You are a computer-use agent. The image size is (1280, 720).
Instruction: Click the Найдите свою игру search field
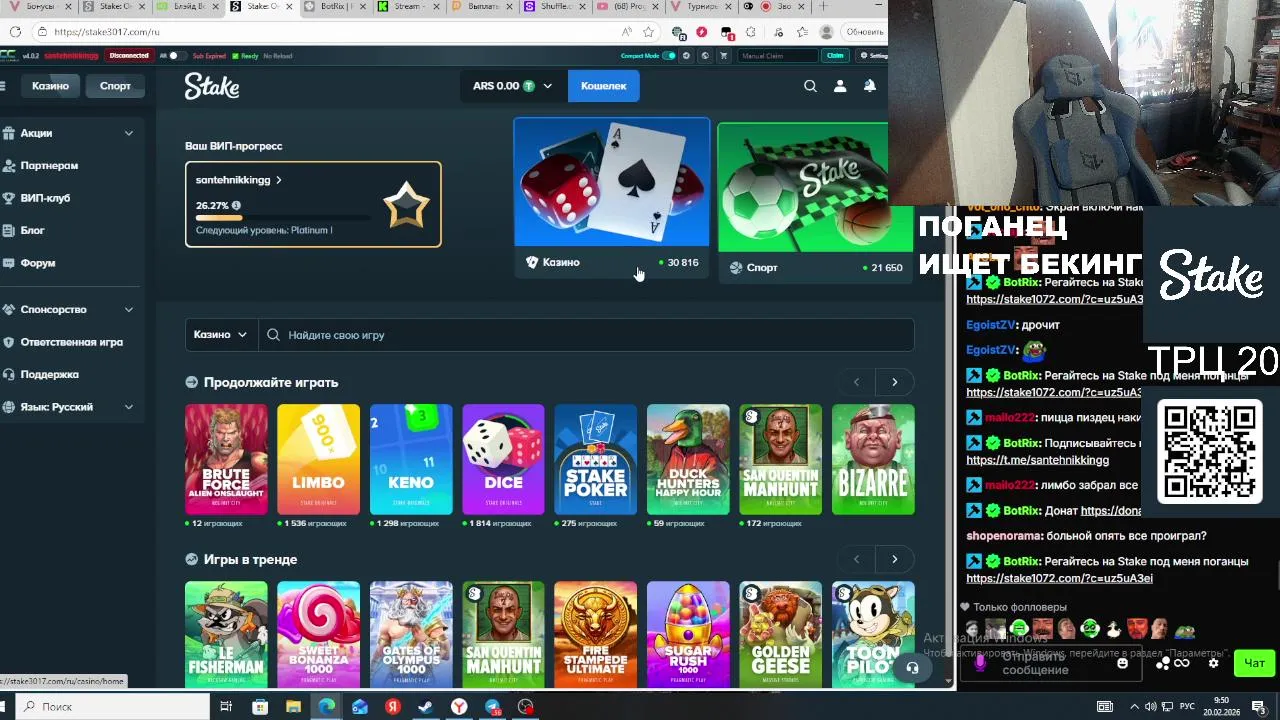pyautogui.click(x=586, y=335)
